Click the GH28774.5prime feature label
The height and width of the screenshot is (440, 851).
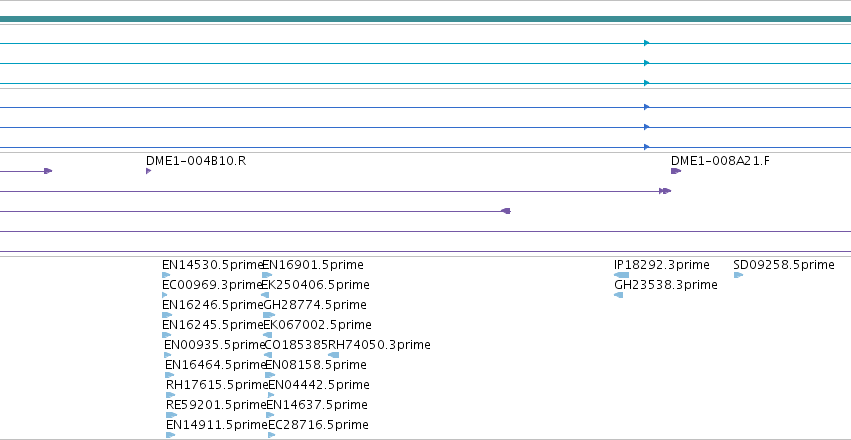(315, 305)
